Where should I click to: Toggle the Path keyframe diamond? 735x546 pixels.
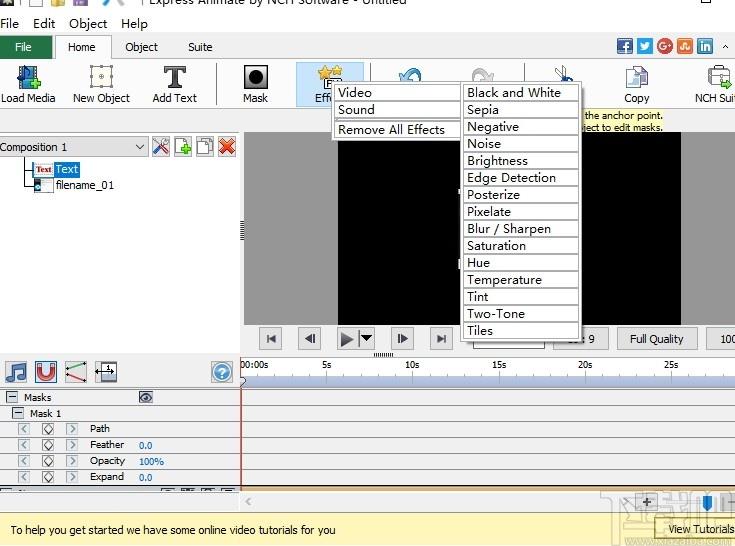[48, 429]
